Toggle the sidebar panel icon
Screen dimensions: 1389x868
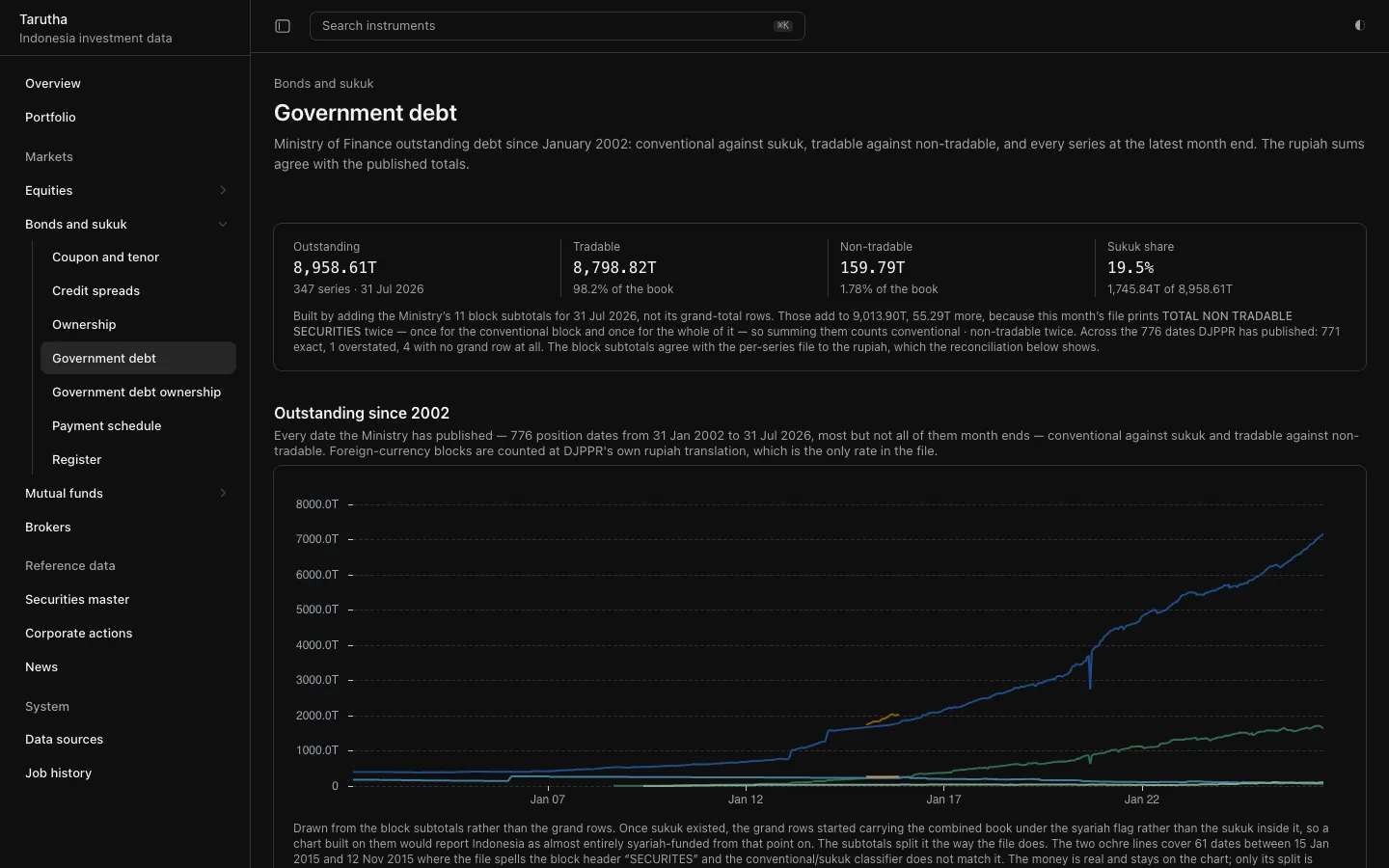point(283,26)
